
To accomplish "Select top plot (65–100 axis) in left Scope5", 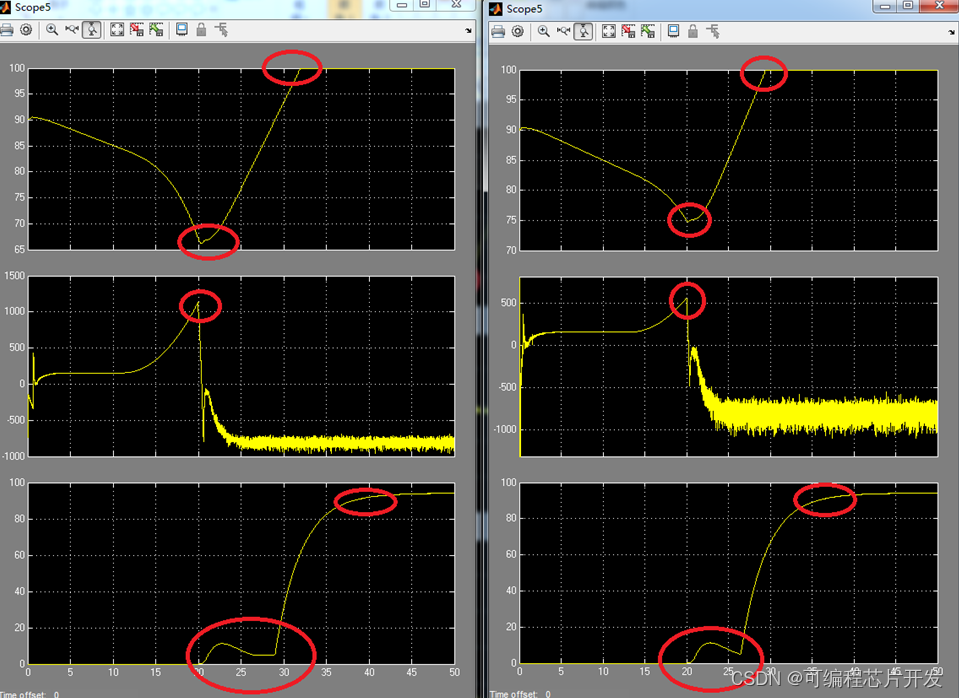I will pos(242,159).
